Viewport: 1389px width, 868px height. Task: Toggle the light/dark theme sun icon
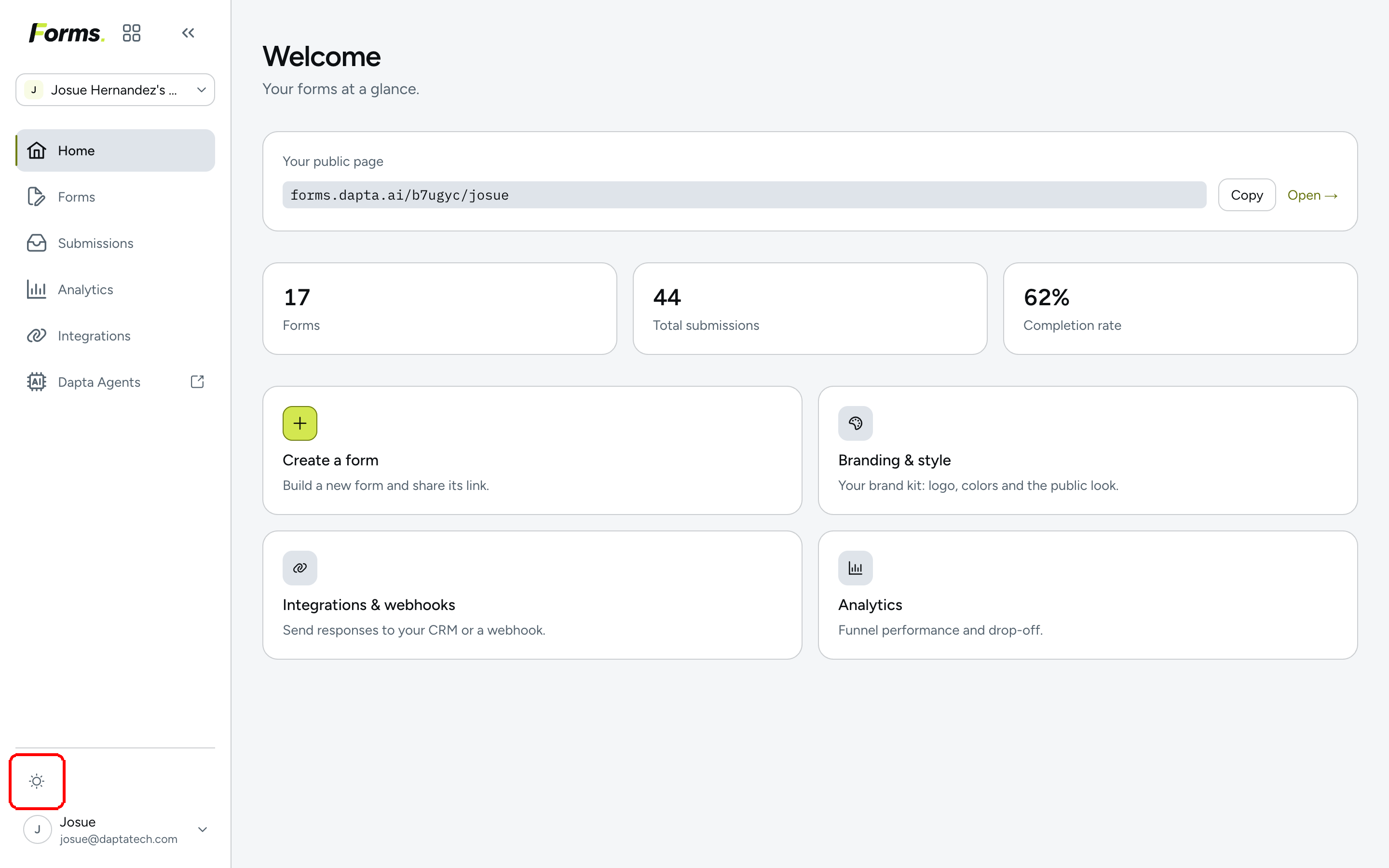coord(37,781)
